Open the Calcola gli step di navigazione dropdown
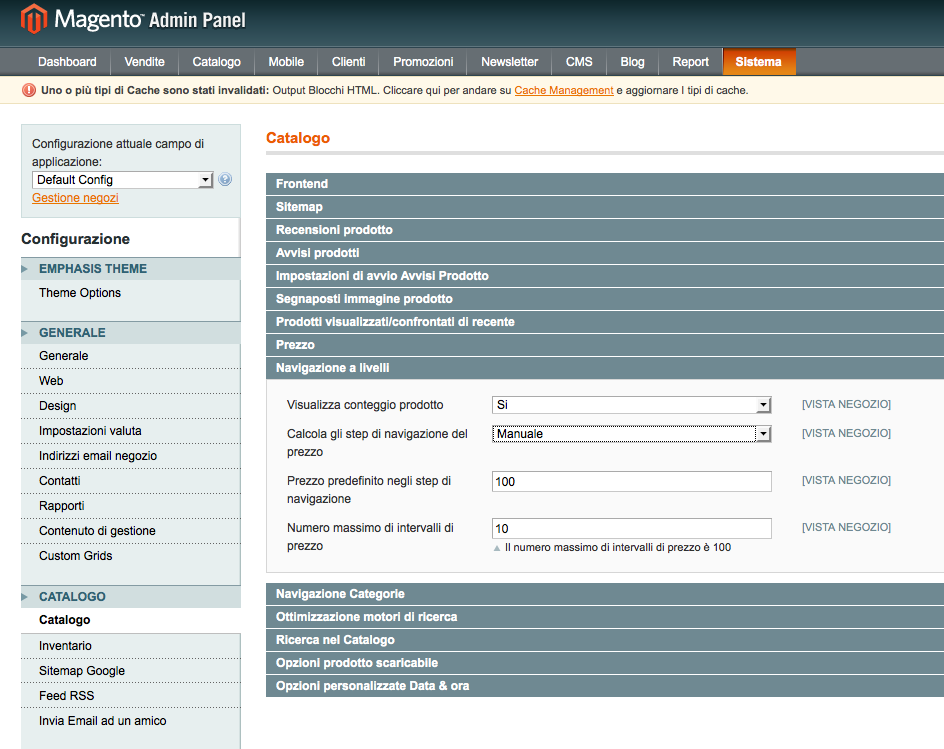Image resolution: width=944 pixels, height=749 pixels. [631, 434]
